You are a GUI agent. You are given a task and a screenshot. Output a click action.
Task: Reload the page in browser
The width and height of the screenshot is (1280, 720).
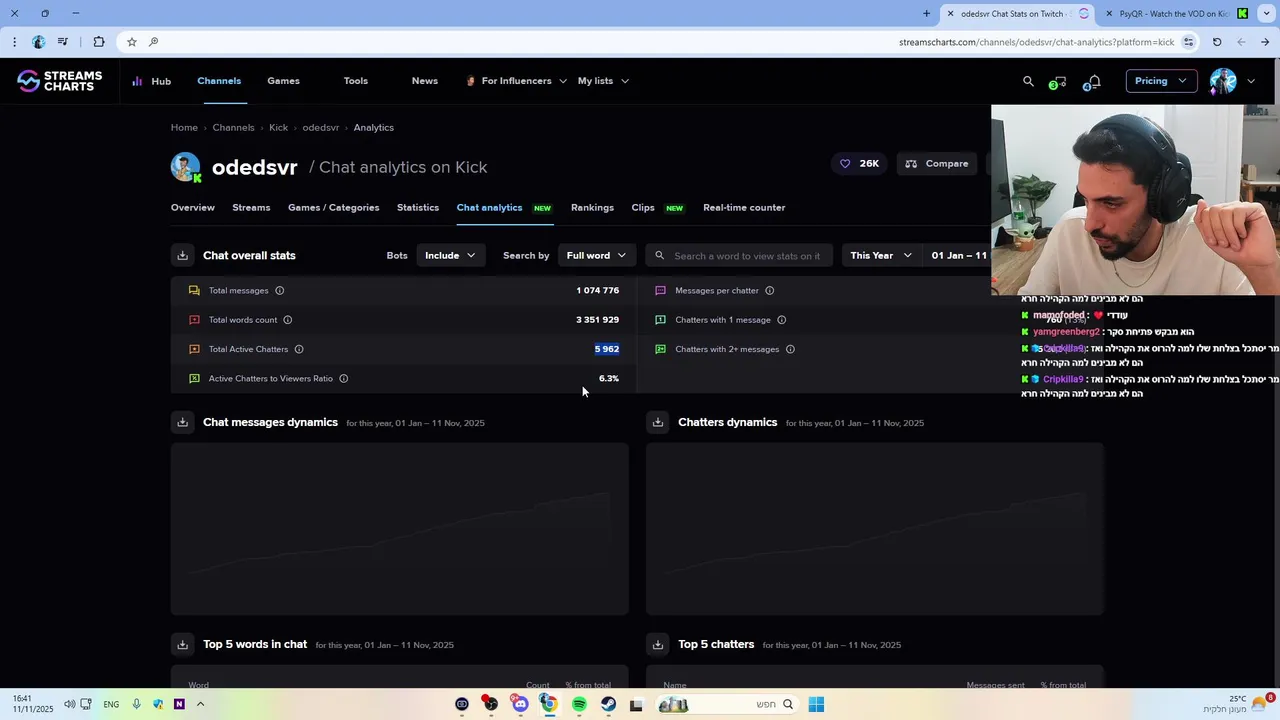1217,42
